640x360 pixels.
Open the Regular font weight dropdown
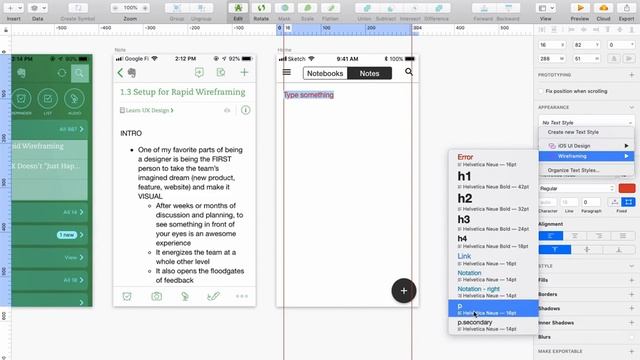coord(577,189)
